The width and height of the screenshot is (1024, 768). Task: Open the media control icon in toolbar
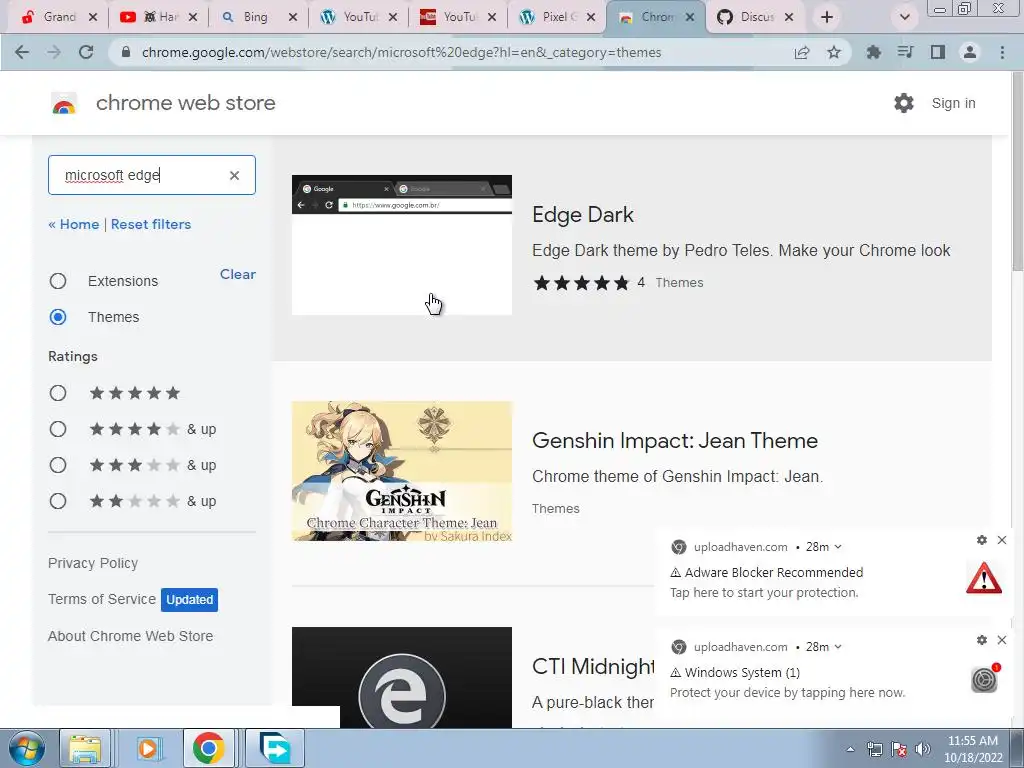(905, 52)
